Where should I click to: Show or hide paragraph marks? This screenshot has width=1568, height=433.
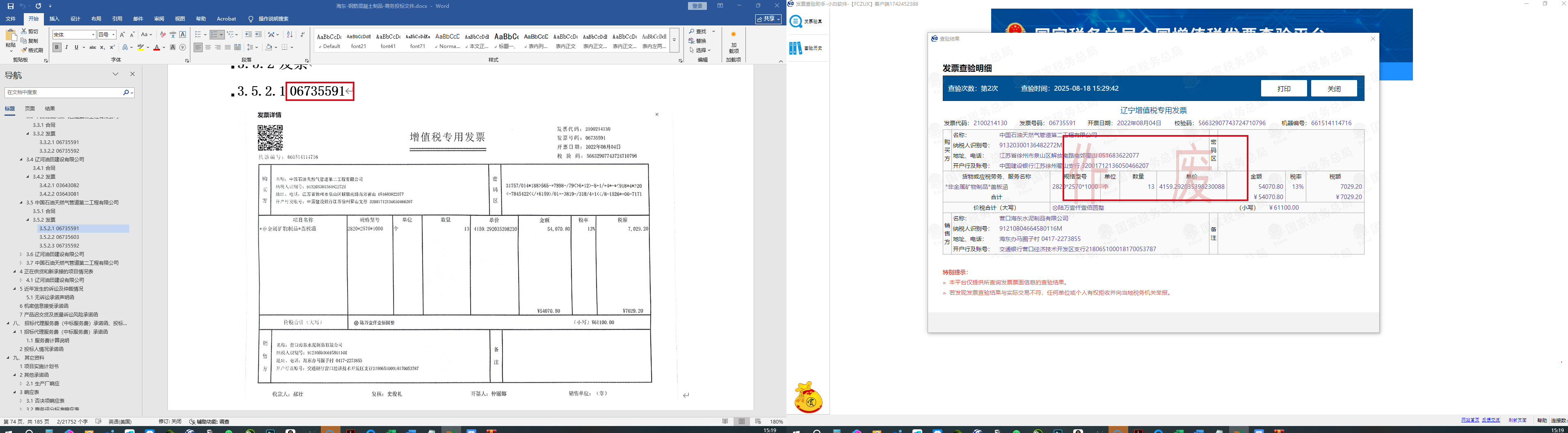coord(302,35)
